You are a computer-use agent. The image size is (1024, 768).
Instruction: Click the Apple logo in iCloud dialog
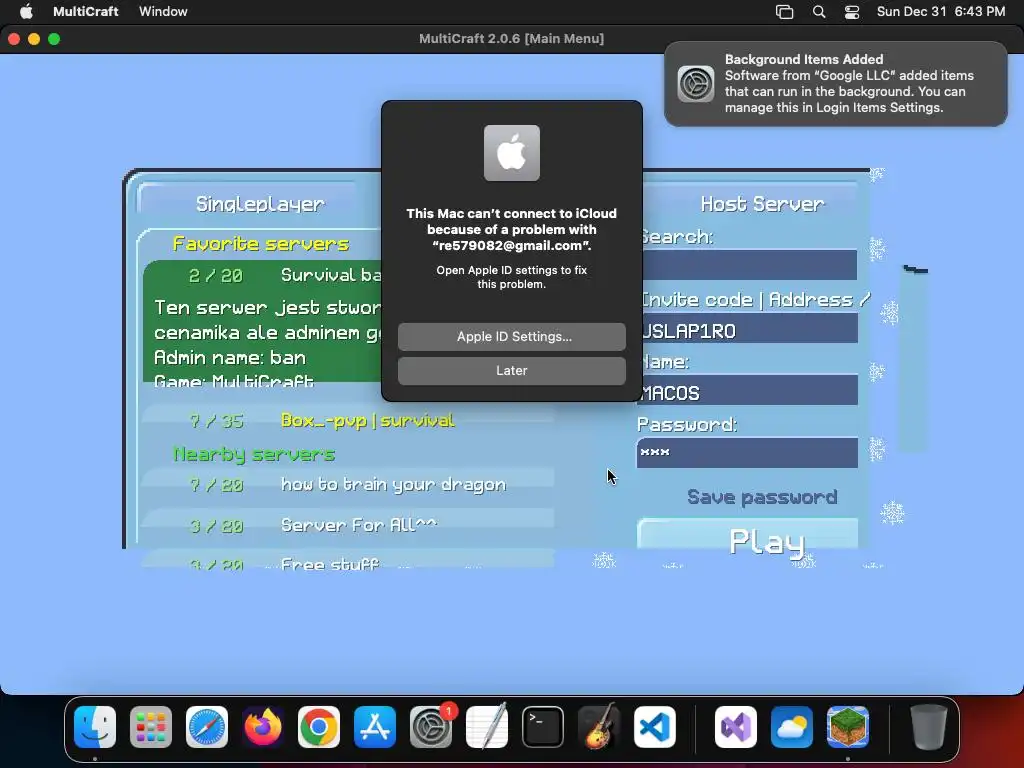click(512, 153)
